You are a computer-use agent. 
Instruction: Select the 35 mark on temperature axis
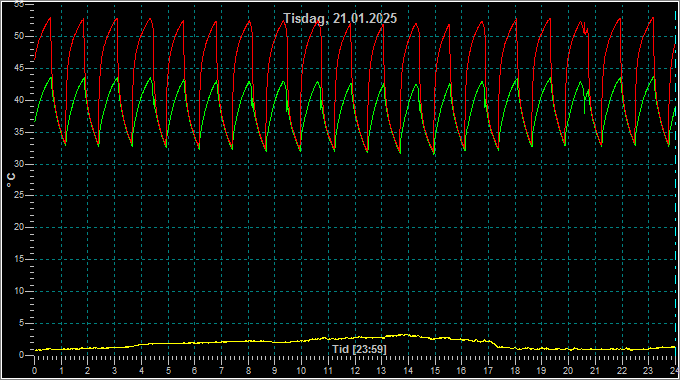pyautogui.click(x=19, y=132)
